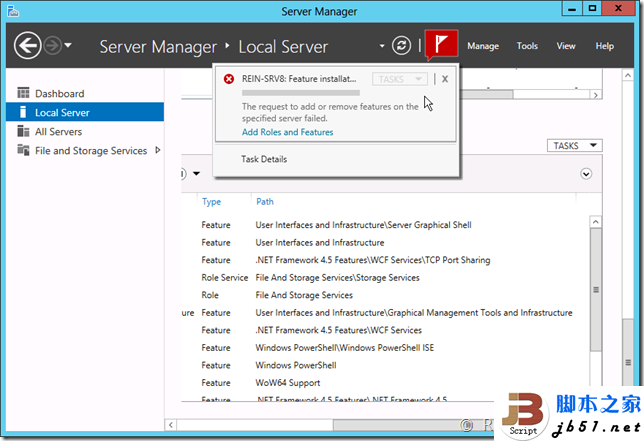Screen dimensions: 644x441
Task: Open the breadcrumb dropdown arrow beside Local Server
Action: (382, 47)
